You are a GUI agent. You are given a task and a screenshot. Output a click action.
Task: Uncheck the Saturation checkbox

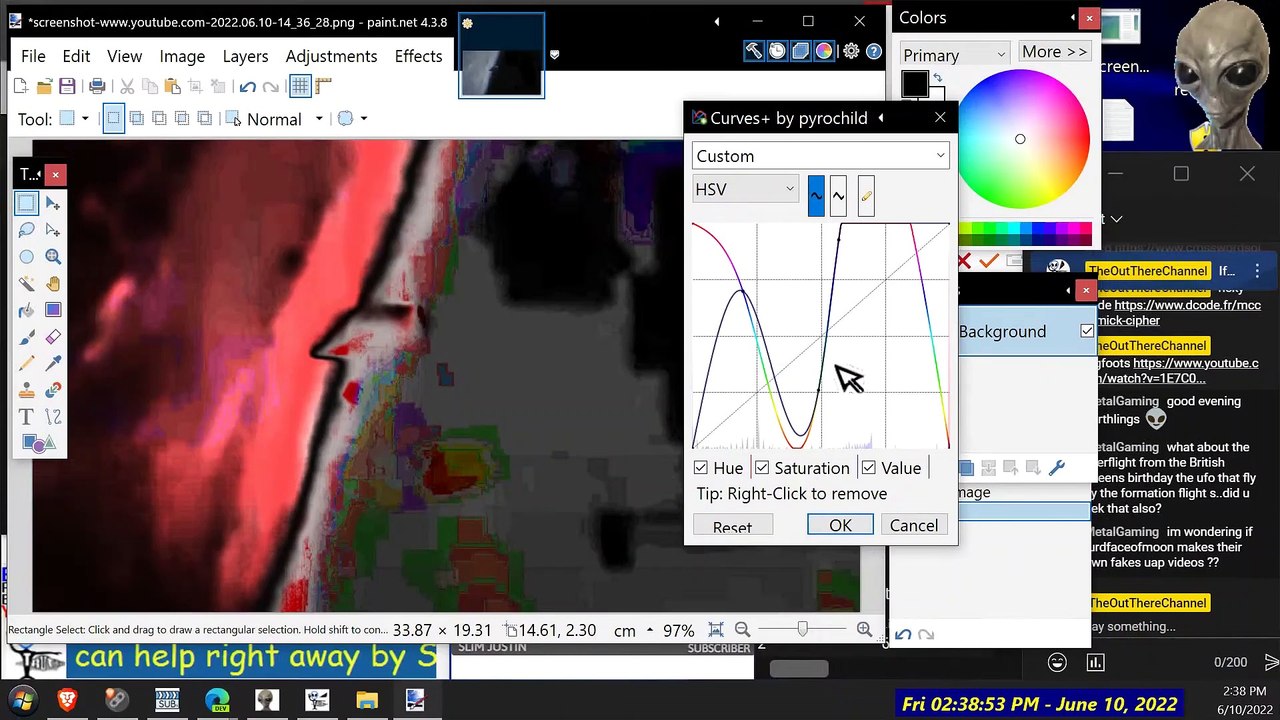[762, 468]
